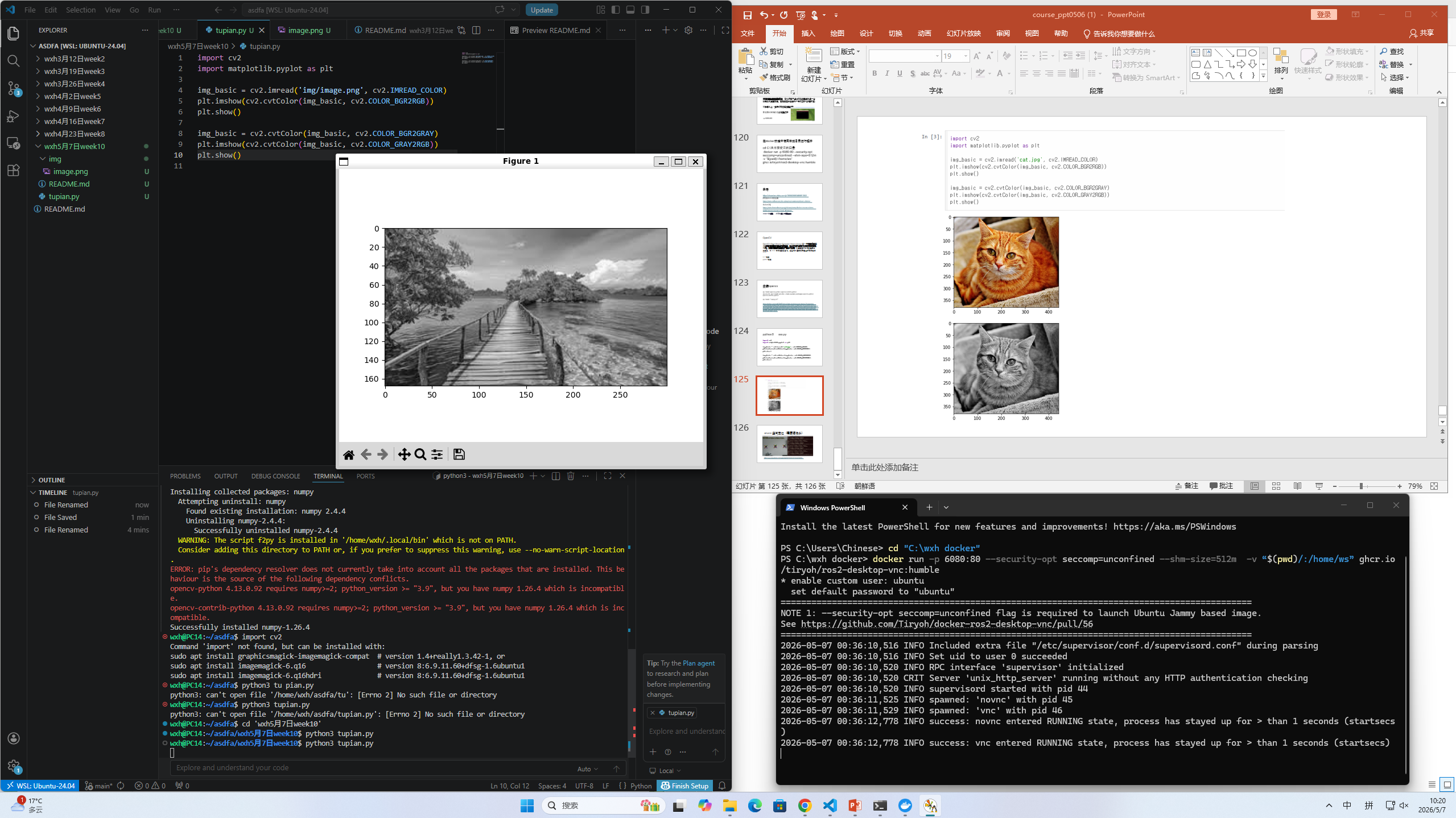Click Kill Terminal trash icon in VS Code
This screenshot has height=818, width=1456.
click(x=571, y=476)
